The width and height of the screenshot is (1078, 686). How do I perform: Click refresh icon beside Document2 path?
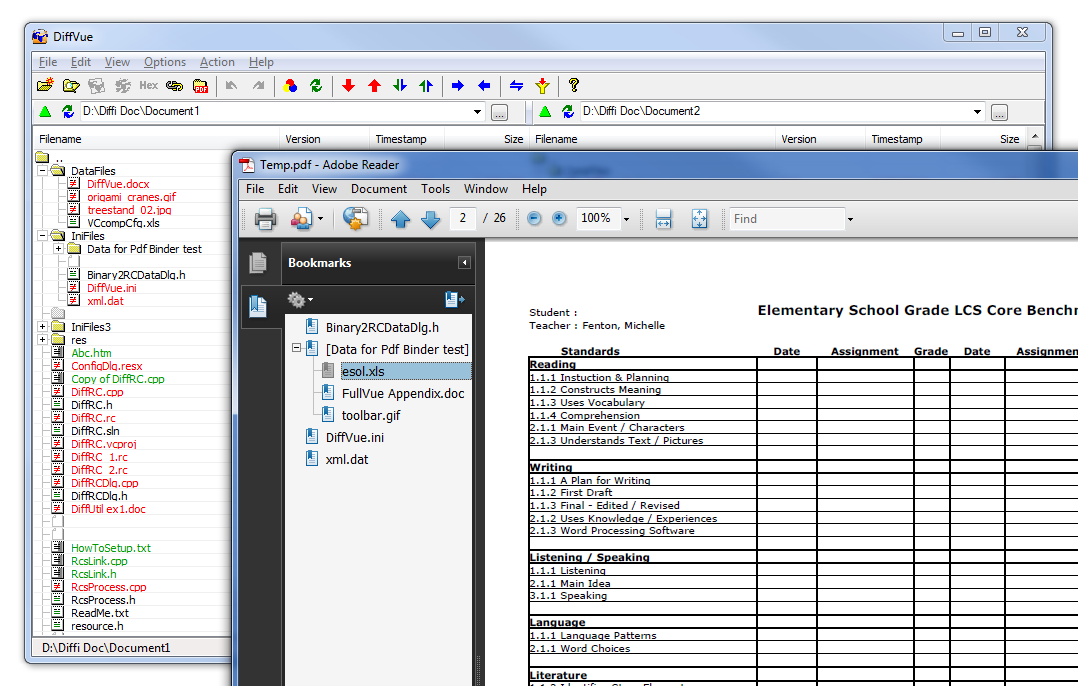click(x=567, y=111)
